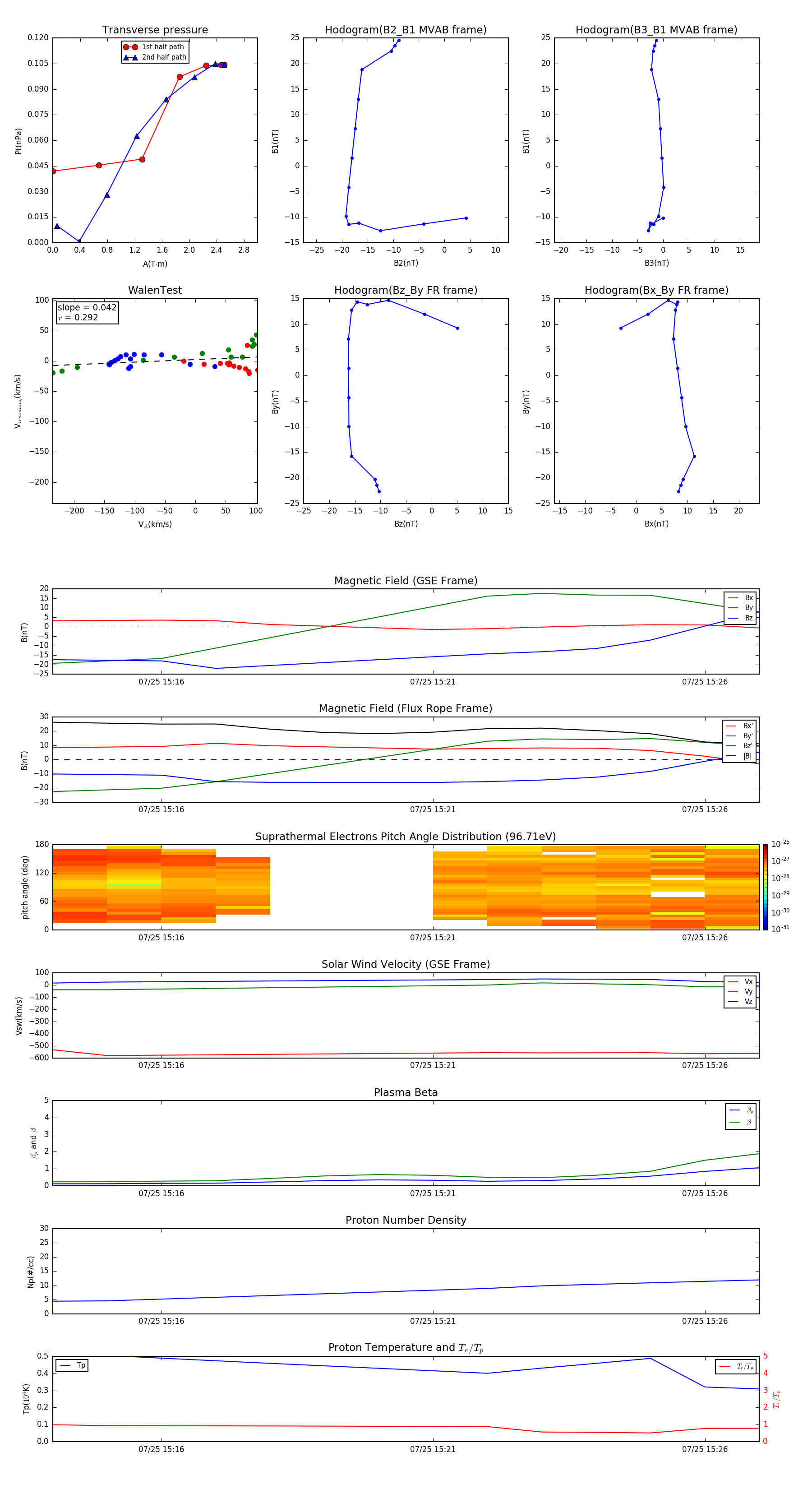812x1489 pixels.
Task: Click the 'pitch angle (deg)' axis label
Action: click(x=25, y=887)
